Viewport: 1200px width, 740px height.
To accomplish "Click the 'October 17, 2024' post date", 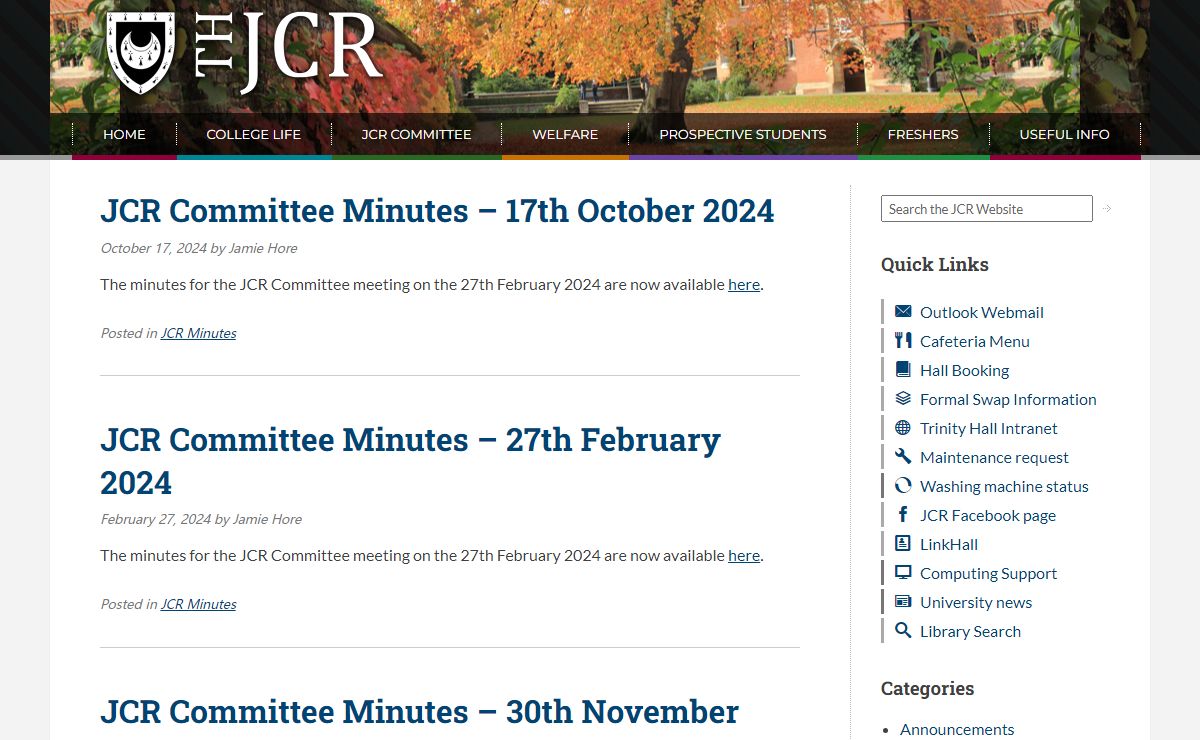I will click(x=153, y=248).
